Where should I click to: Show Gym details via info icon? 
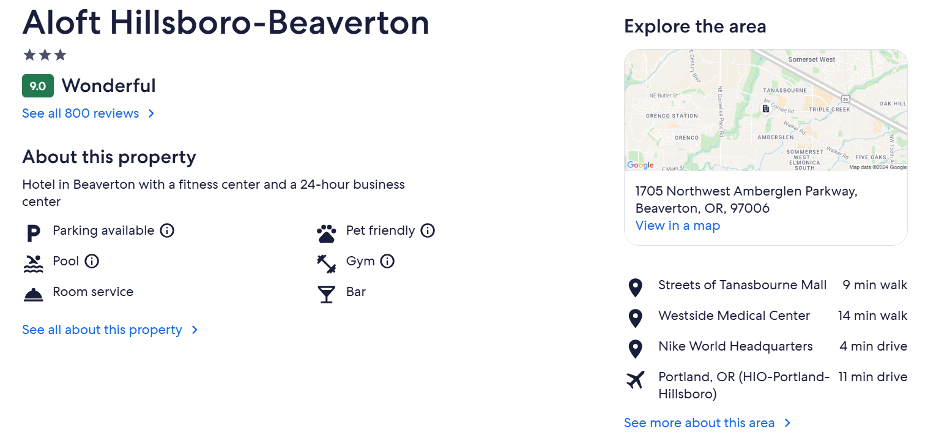tap(387, 261)
